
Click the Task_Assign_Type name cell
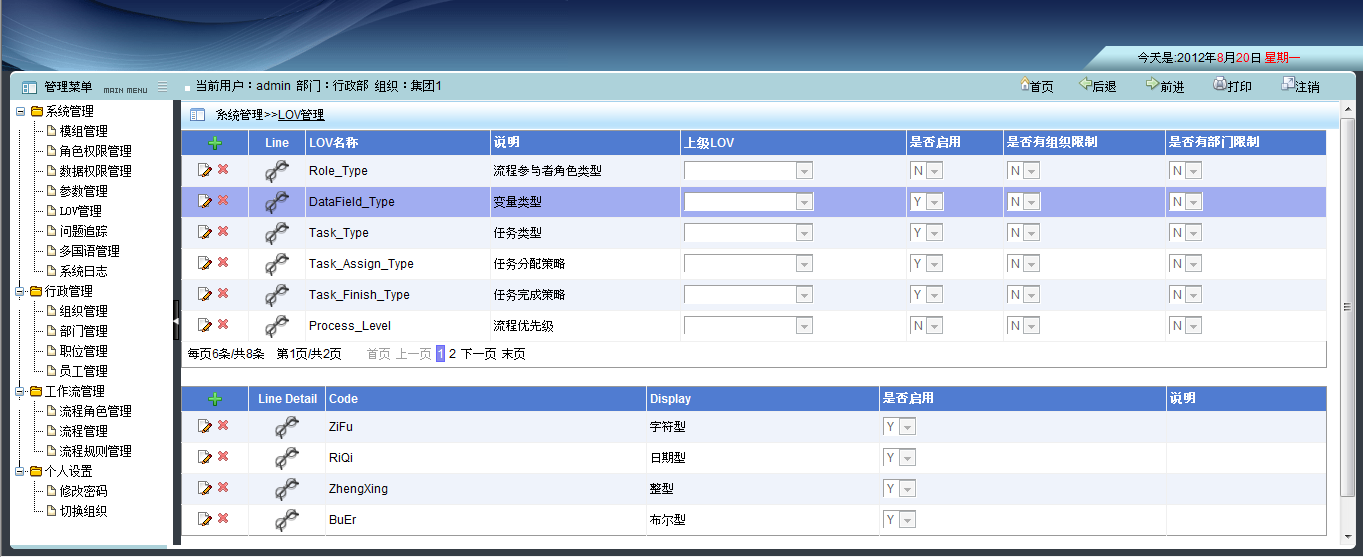397,264
